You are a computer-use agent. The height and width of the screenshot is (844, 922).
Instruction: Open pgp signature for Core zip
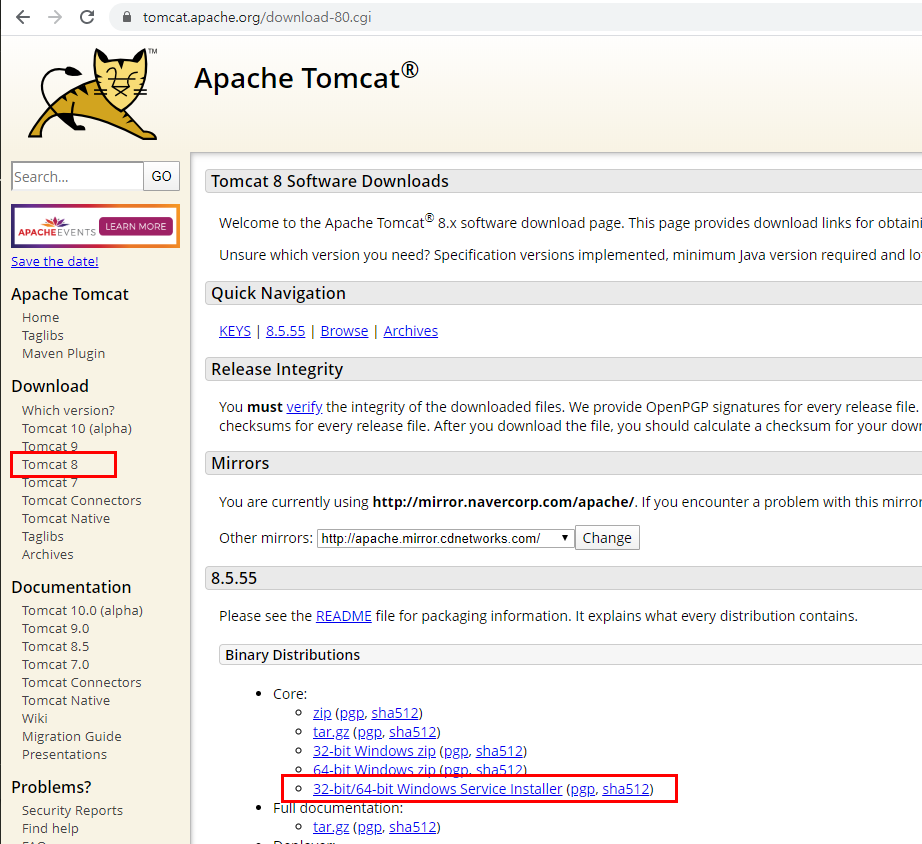pyautogui.click(x=352, y=713)
